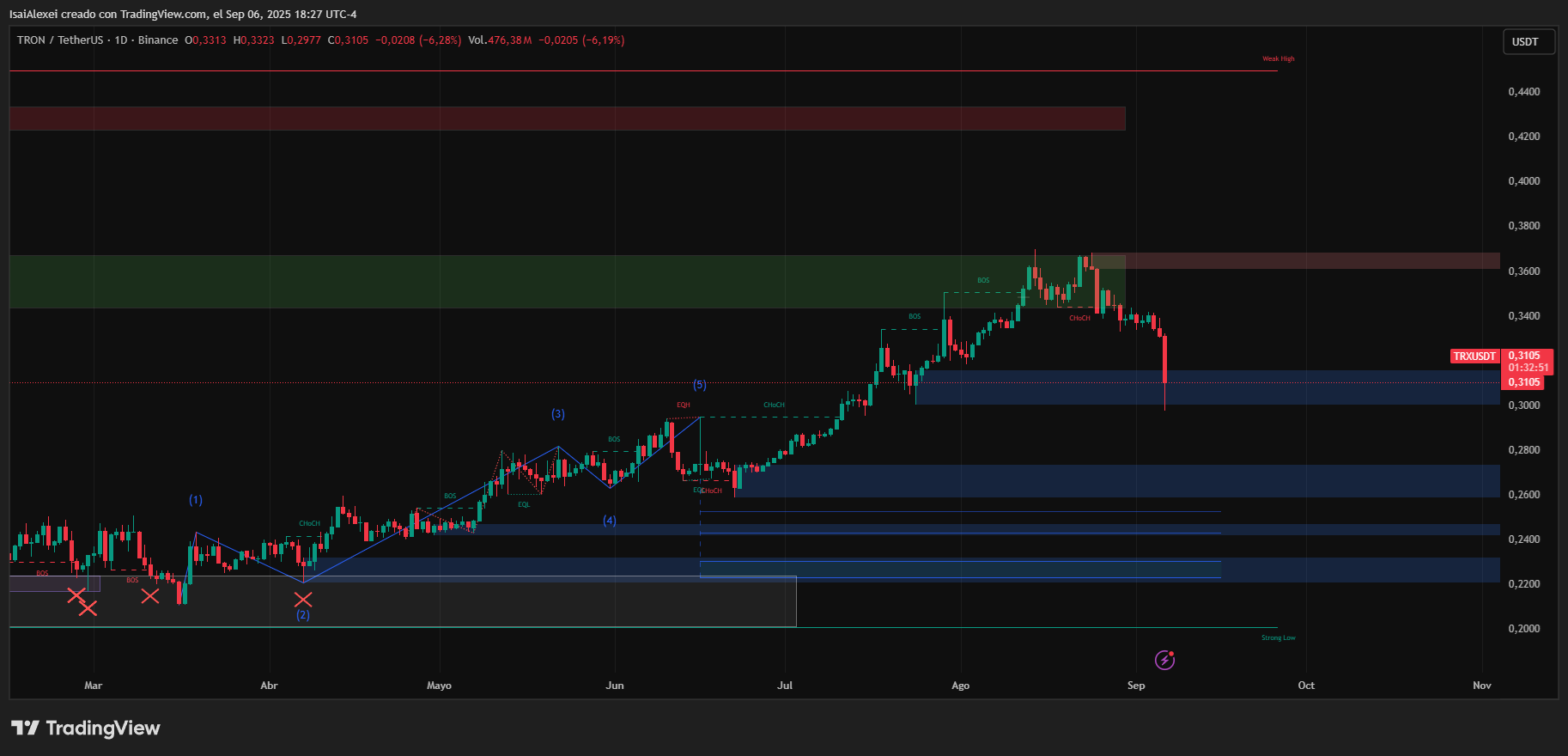This screenshot has width=1568, height=756.
Task: Click the TradingView logo at bottom left
Action: [86, 729]
